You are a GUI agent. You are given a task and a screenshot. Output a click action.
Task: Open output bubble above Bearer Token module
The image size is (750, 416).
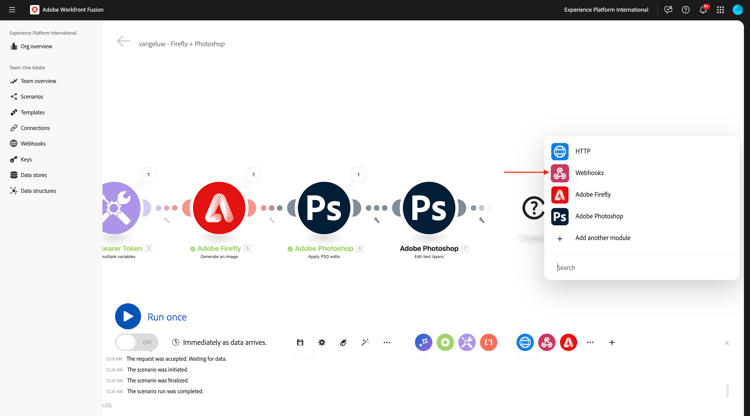148,175
